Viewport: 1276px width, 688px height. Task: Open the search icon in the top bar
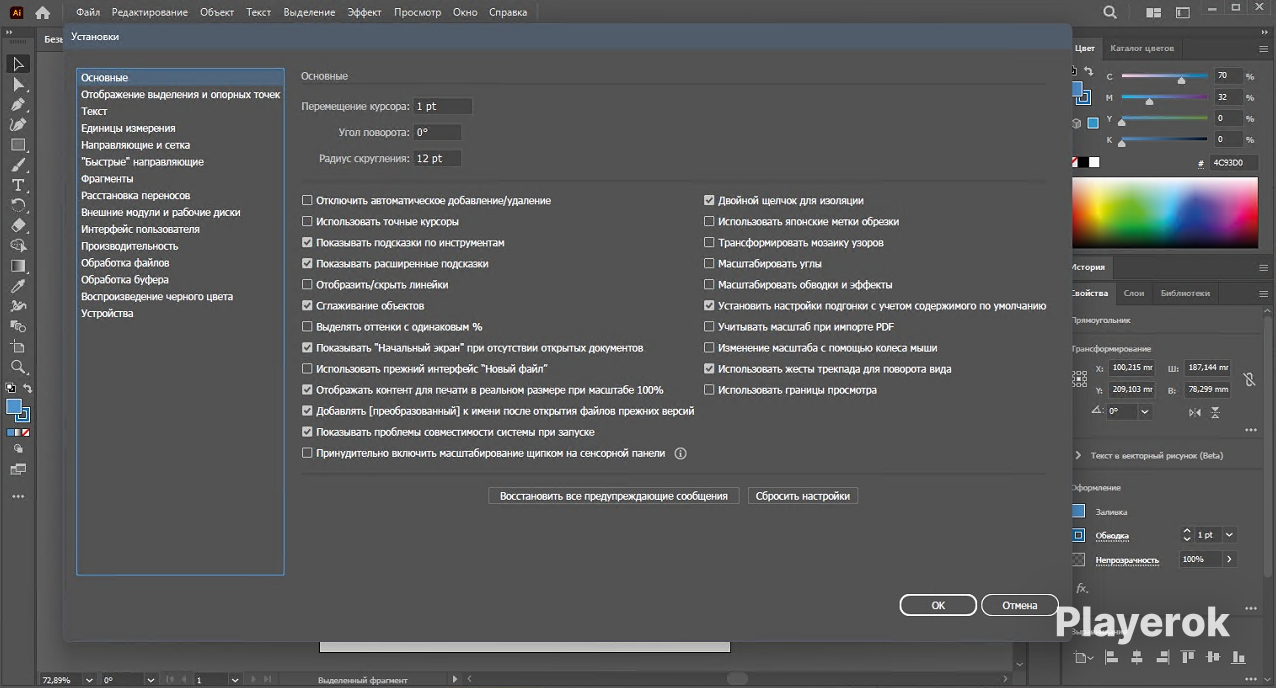(1110, 13)
